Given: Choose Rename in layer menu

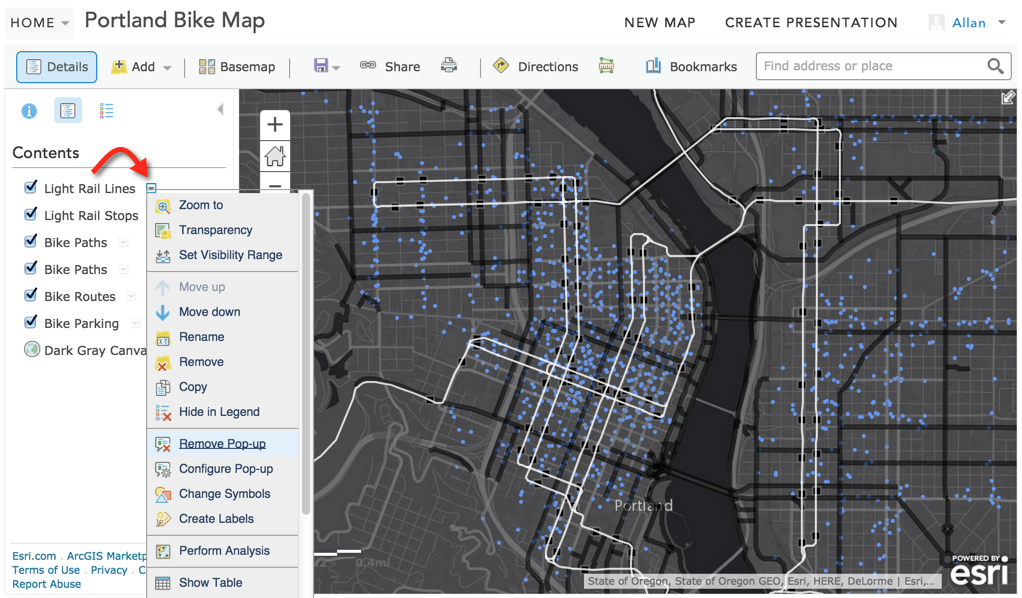Looking at the screenshot, I should tap(223, 336).
